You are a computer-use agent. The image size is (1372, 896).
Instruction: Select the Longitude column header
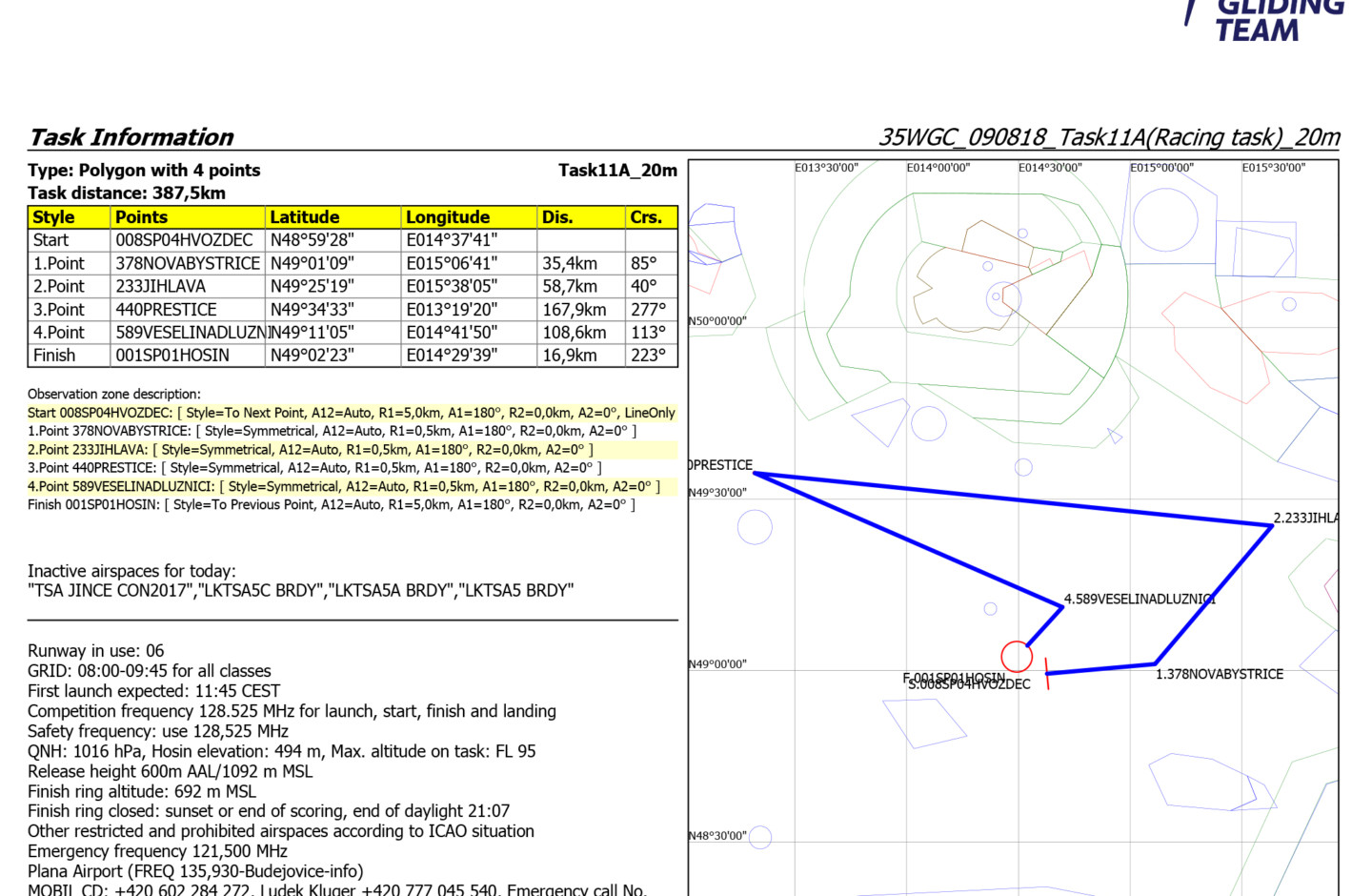click(x=447, y=217)
